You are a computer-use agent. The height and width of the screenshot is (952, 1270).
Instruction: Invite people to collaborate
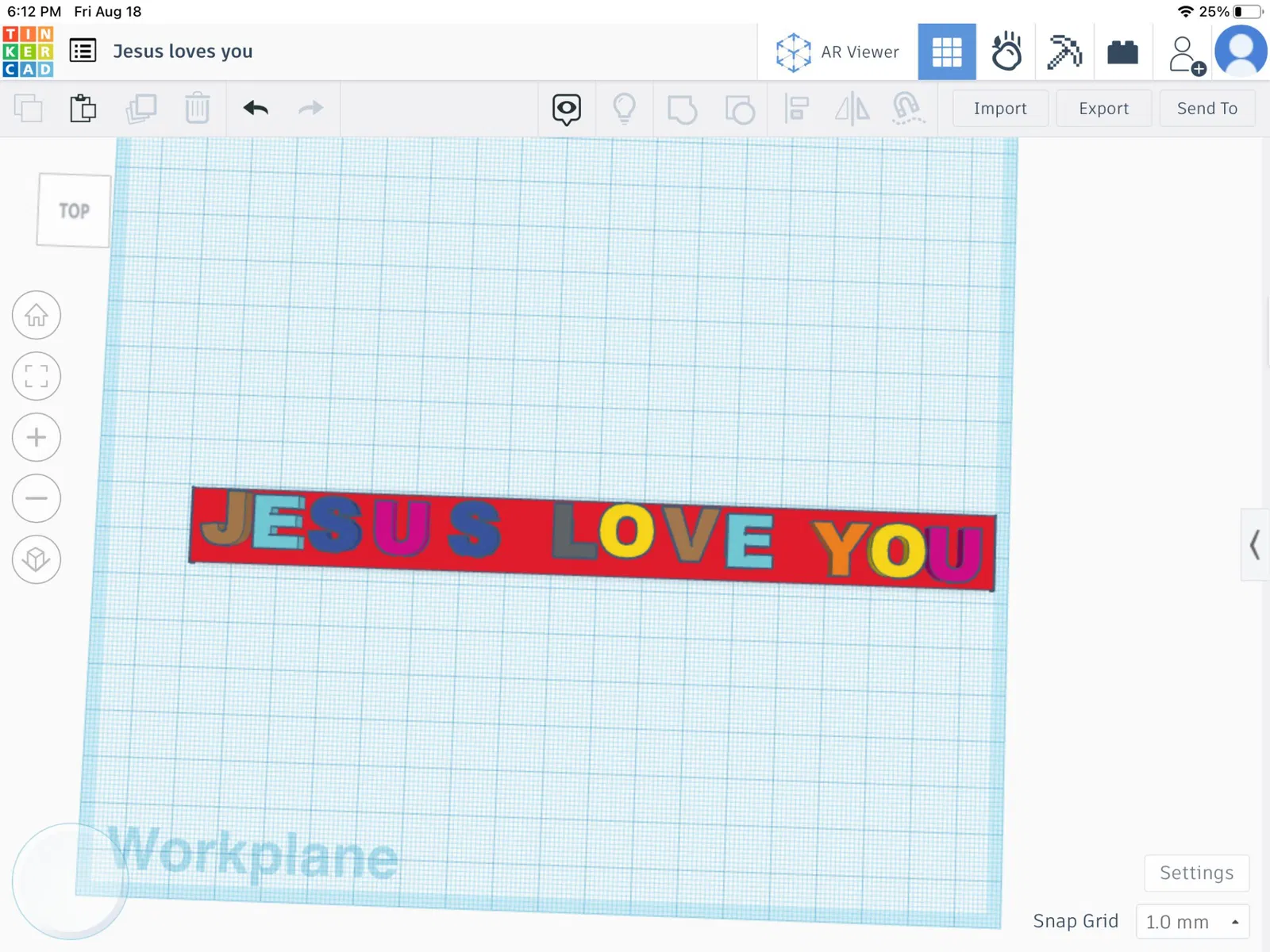tap(1186, 55)
